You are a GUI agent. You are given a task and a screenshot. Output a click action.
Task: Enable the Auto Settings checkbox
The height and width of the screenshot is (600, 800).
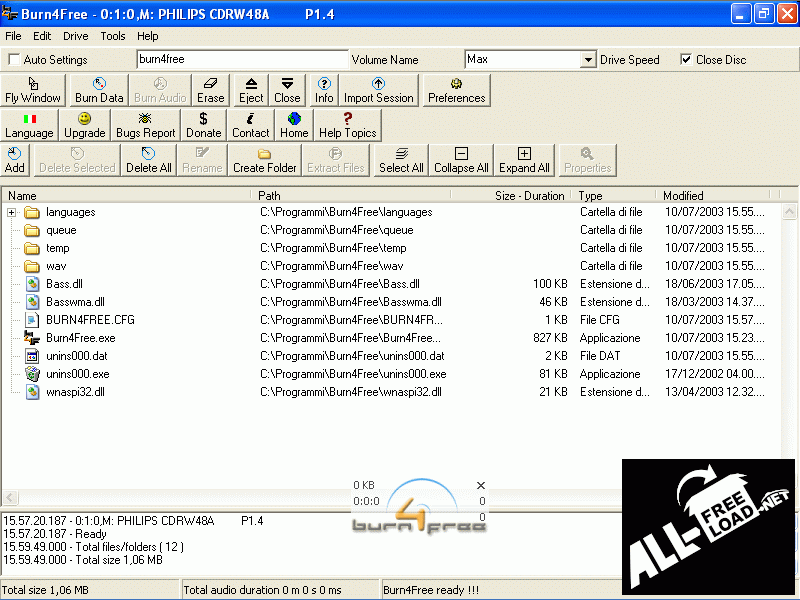tap(14, 60)
